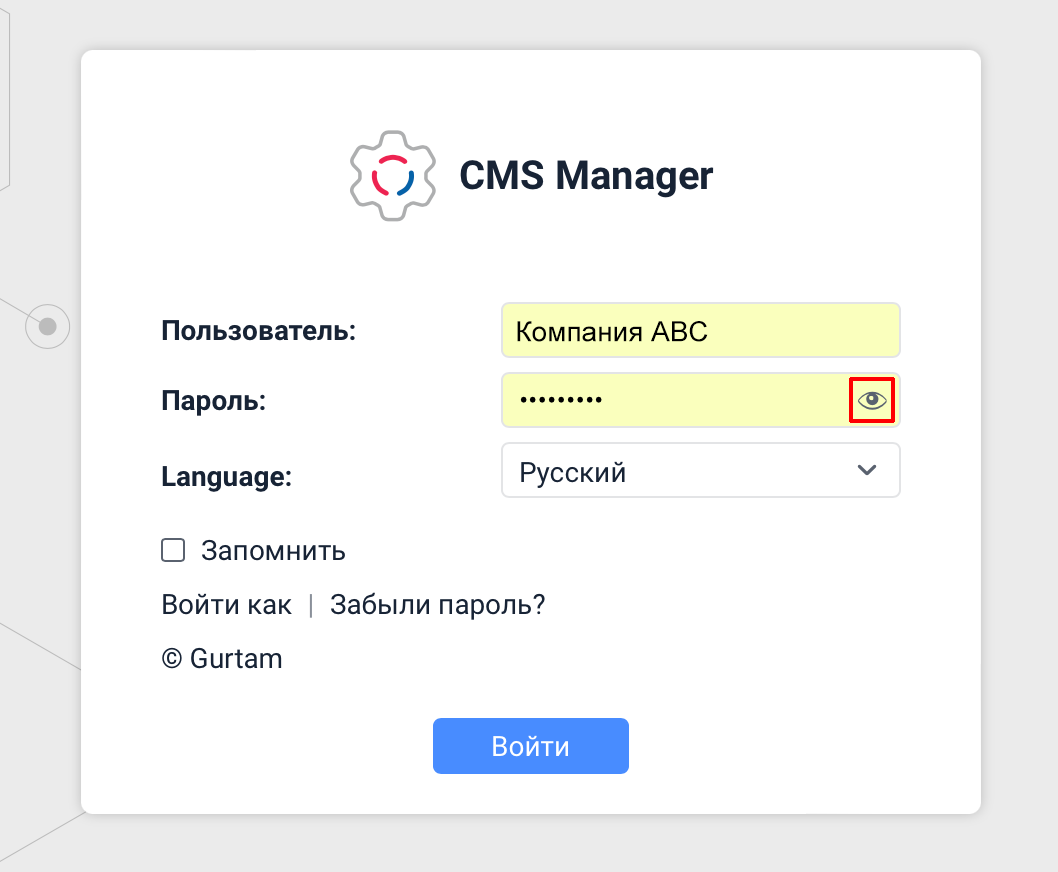
Task: Click the Забыли пароль? link
Action: pos(437,604)
